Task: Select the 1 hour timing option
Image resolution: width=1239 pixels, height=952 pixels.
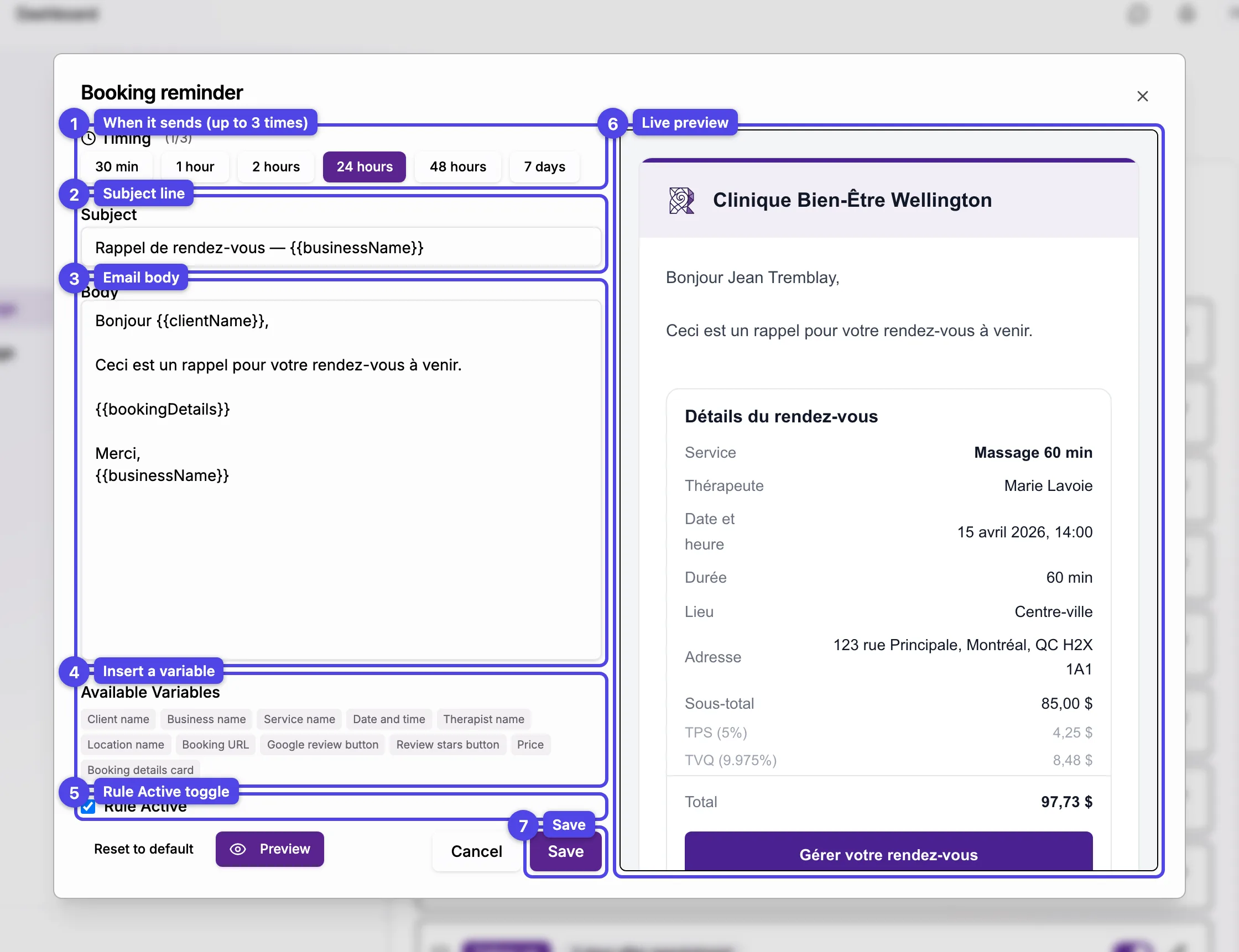Action: pos(195,166)
